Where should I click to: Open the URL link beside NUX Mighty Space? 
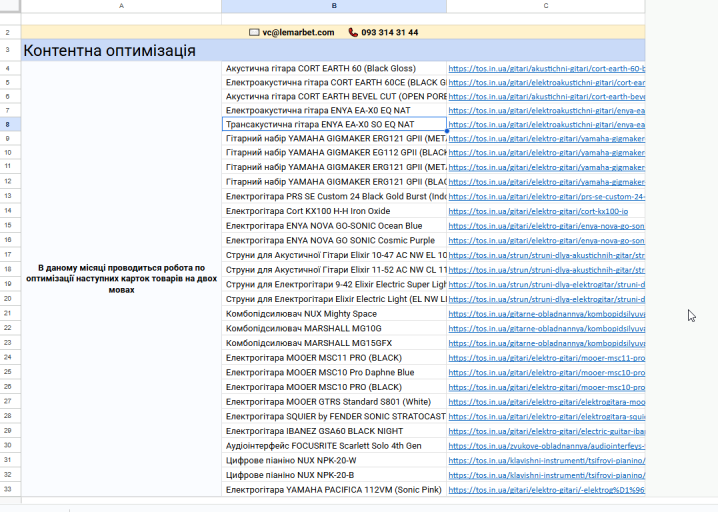[x=547, y=314]
